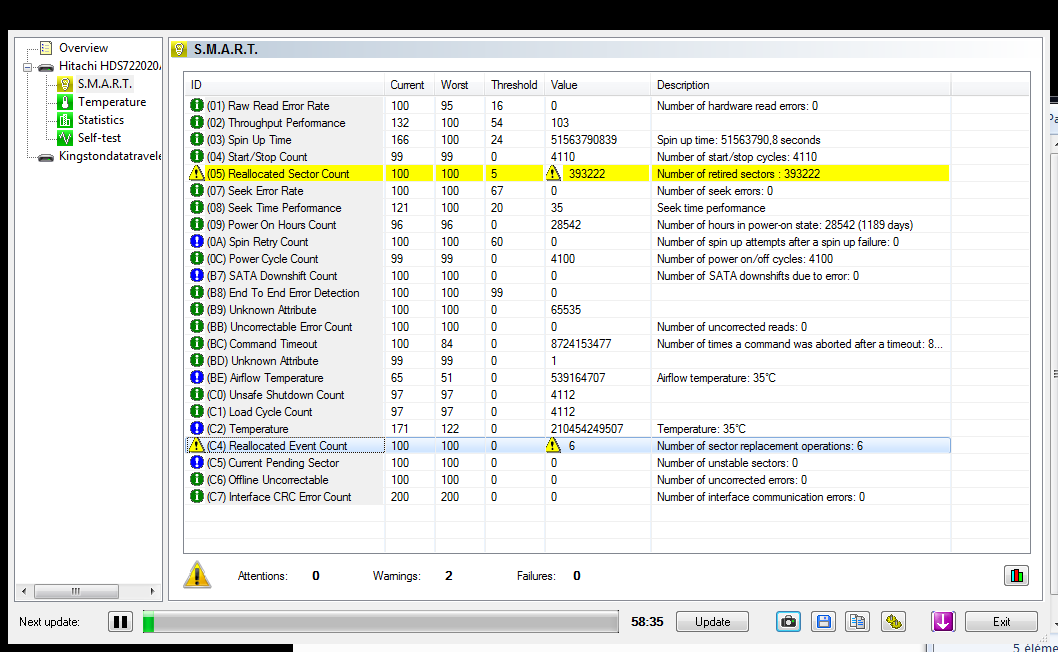1058x652 pixels.
Task: Click the Update button
Action: pyautogui.click(x=712, y=621)
